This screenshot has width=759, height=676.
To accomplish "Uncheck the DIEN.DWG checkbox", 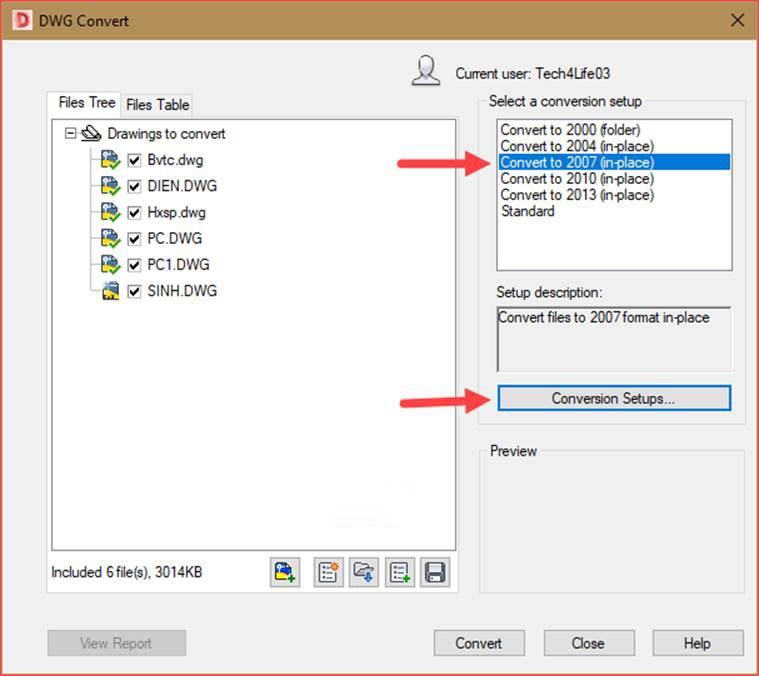I will pyautogui.click(x=134, y=186).
